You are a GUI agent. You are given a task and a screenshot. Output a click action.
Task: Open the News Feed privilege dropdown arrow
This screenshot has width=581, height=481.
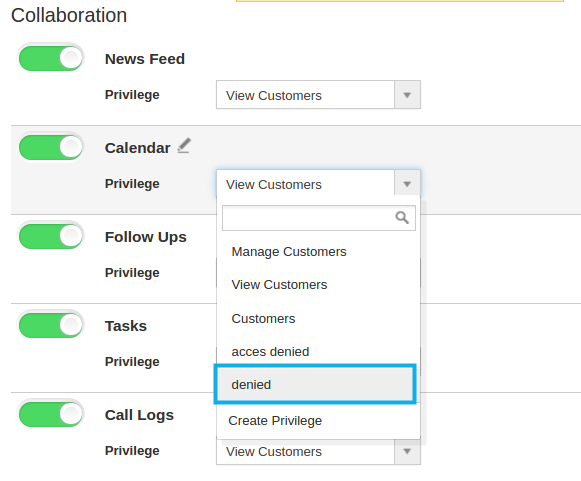407,95
